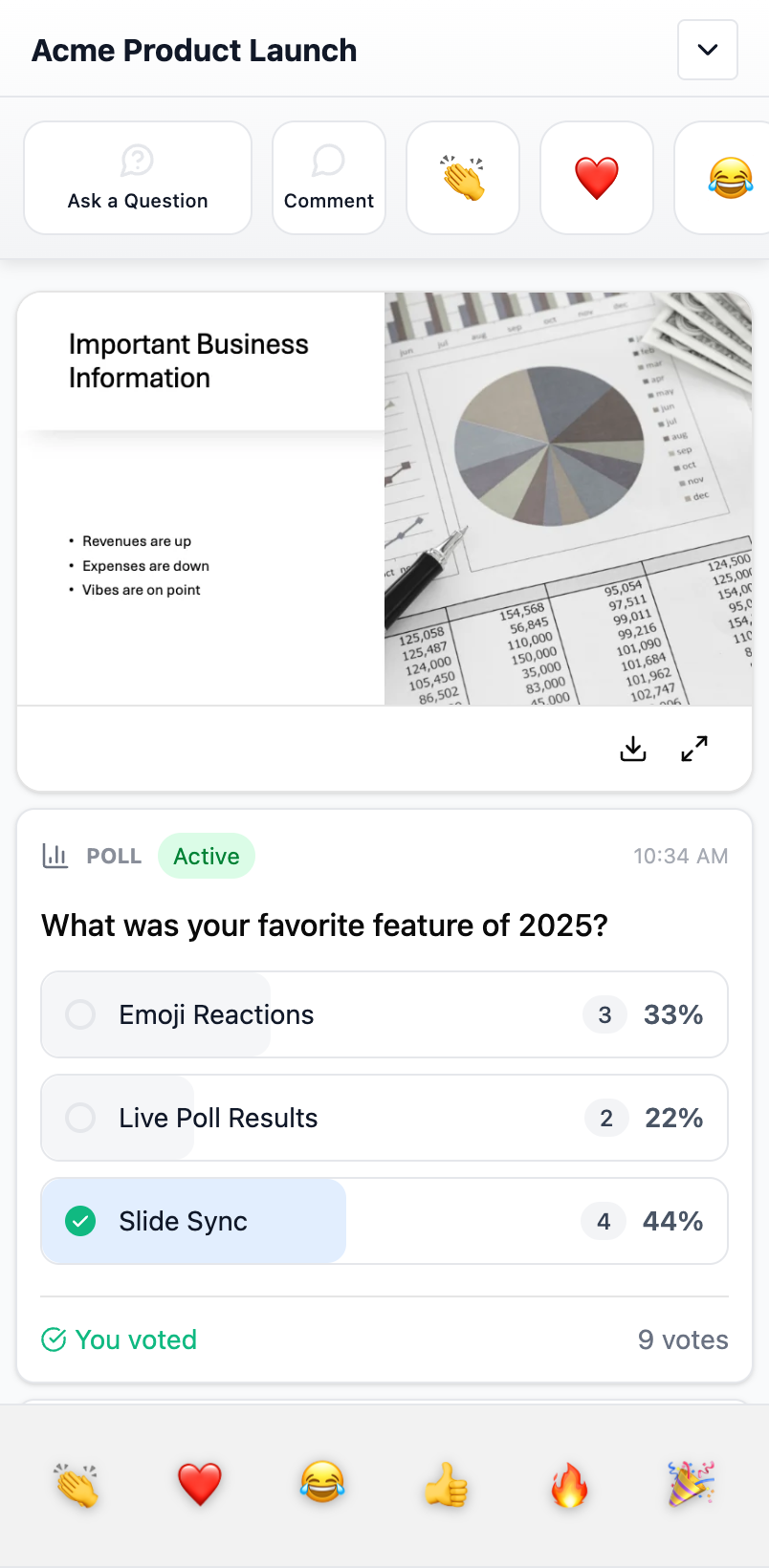Click the Ask a Question button
The height and width of the screenshot is (1568, 769).
point(138,178)
